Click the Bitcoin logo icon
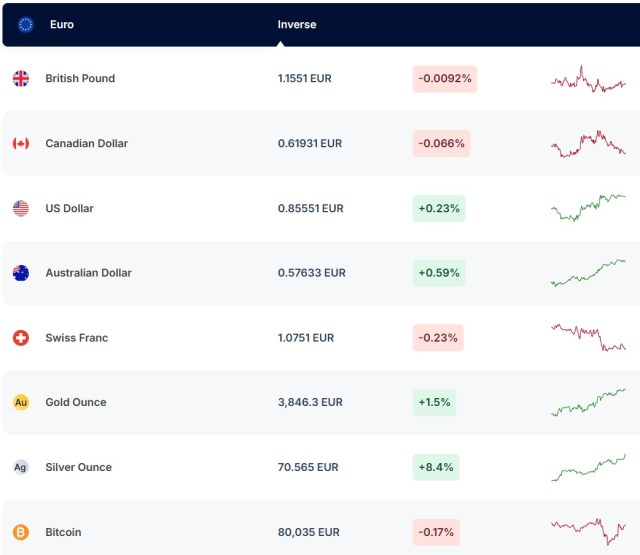Screen dimensions: 640x555 21,532
